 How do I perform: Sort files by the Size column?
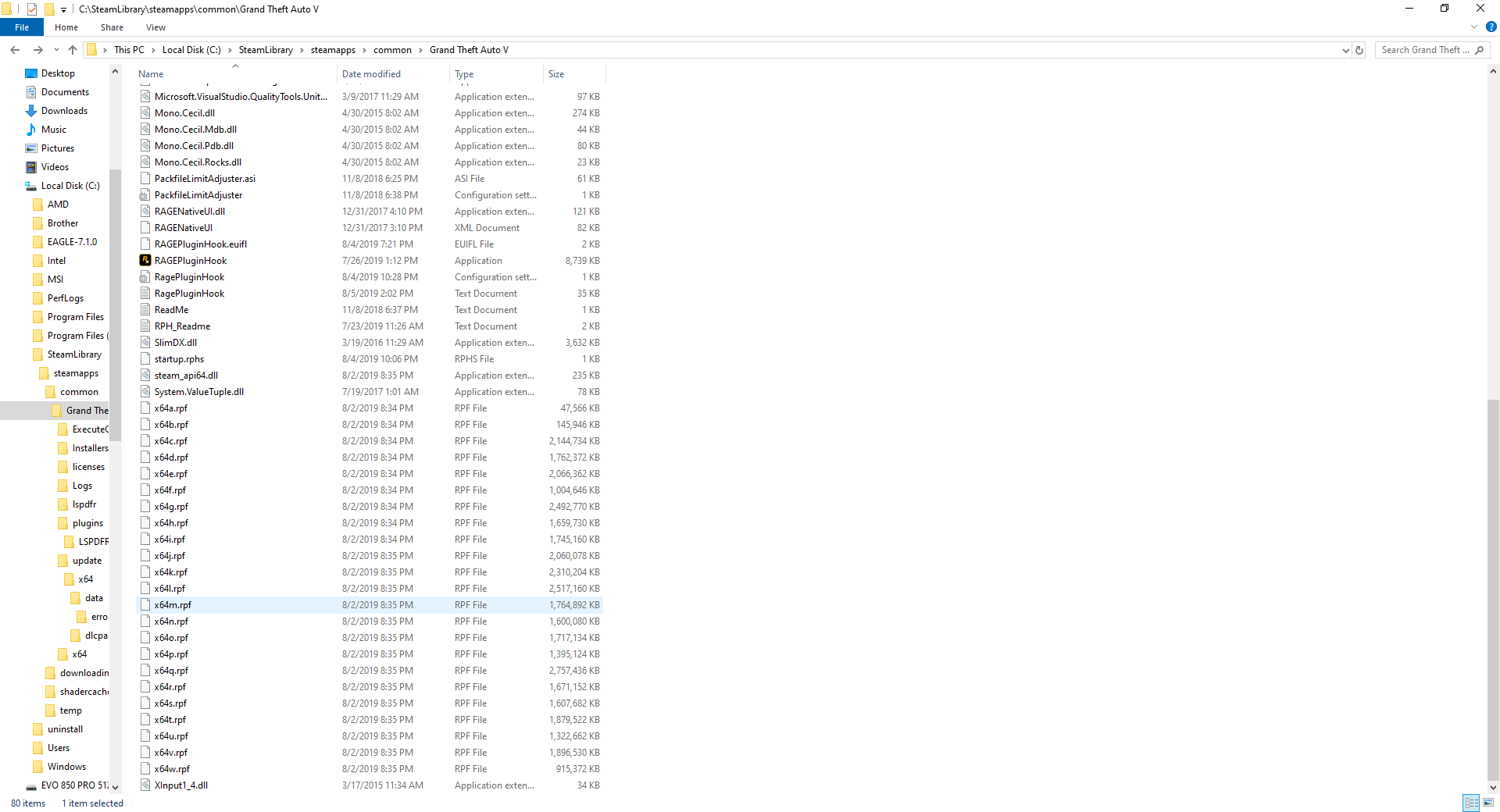(574, 74)
